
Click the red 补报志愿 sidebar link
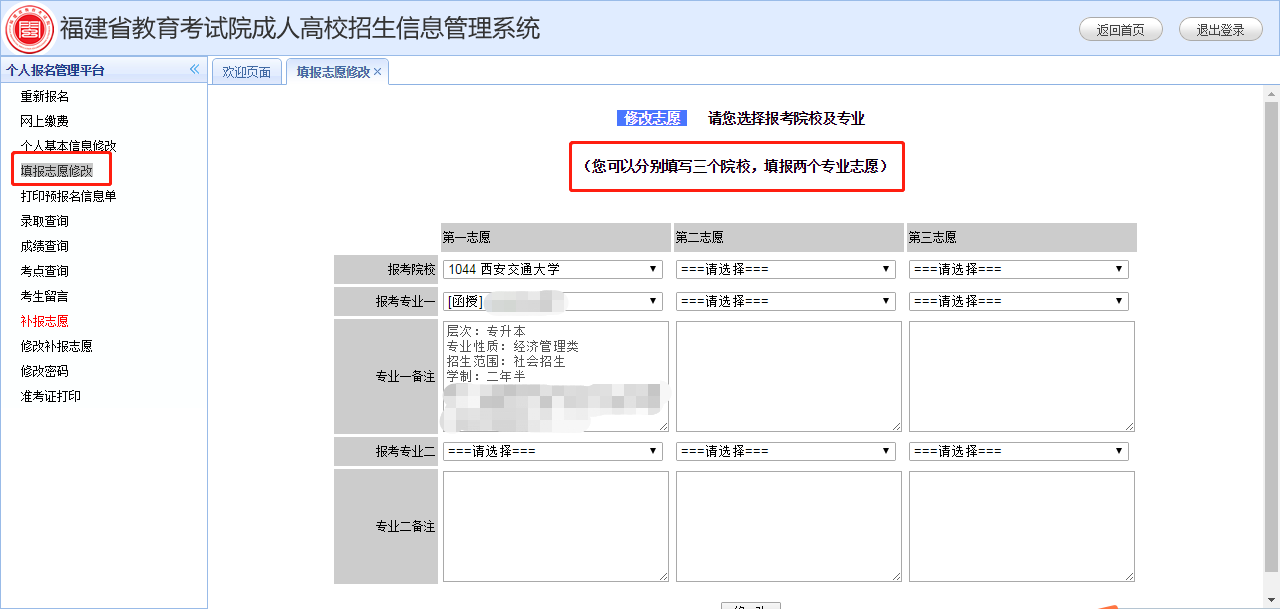coord(45,321)
